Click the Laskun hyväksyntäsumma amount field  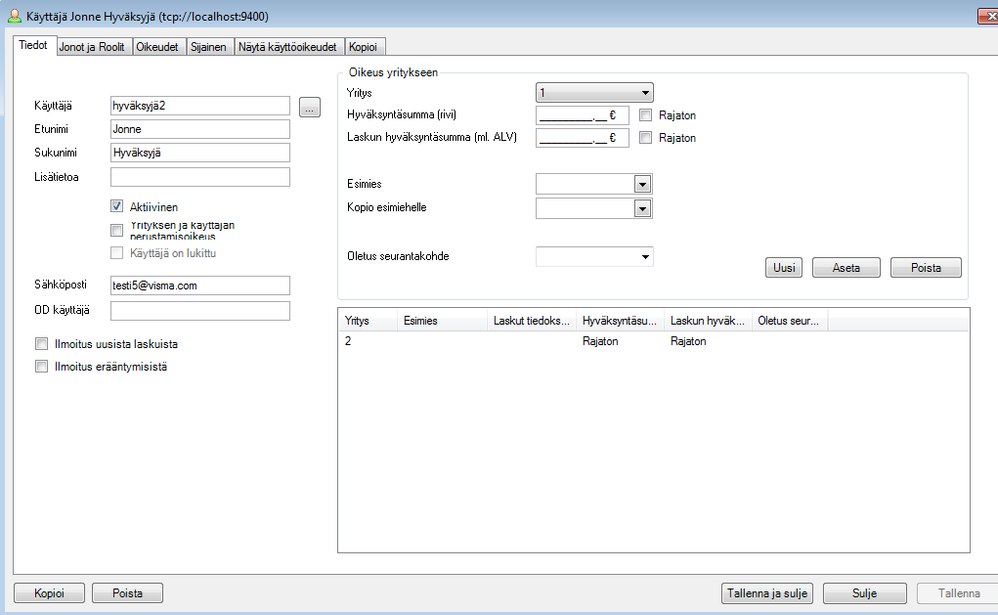pyautogui.click(x=582, y=138)
